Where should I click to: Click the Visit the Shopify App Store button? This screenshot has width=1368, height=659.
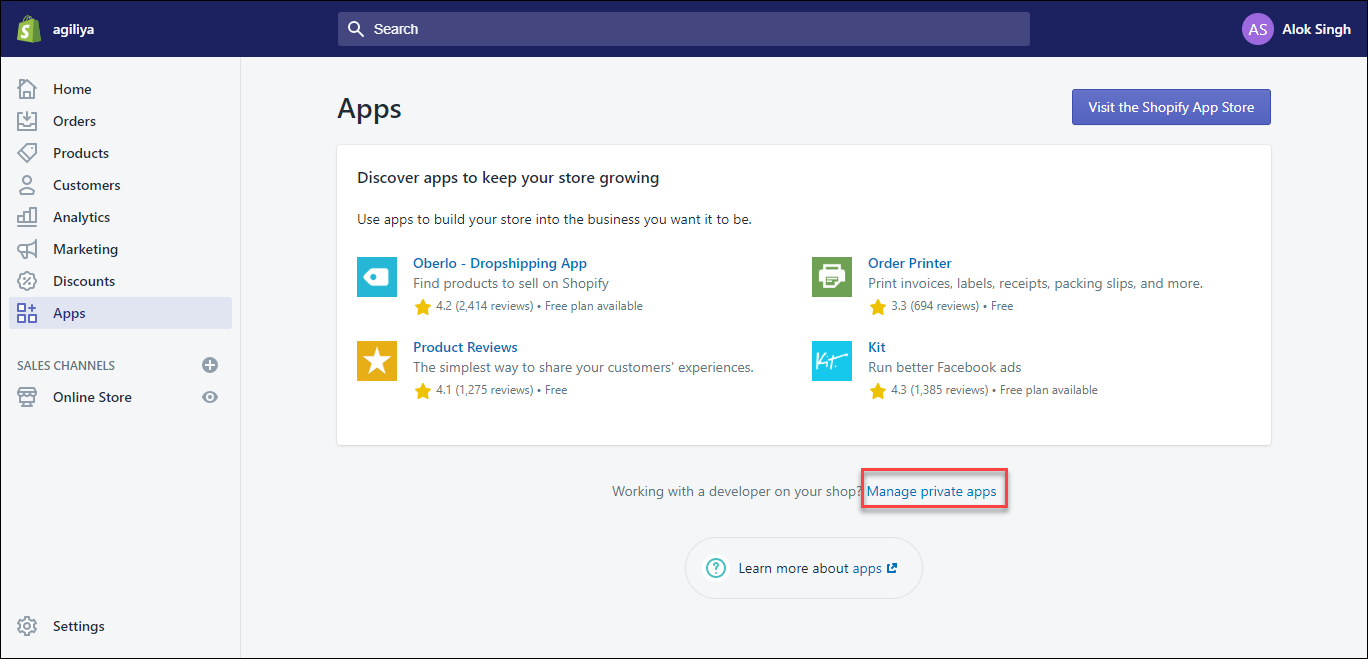coord(1170,107)
